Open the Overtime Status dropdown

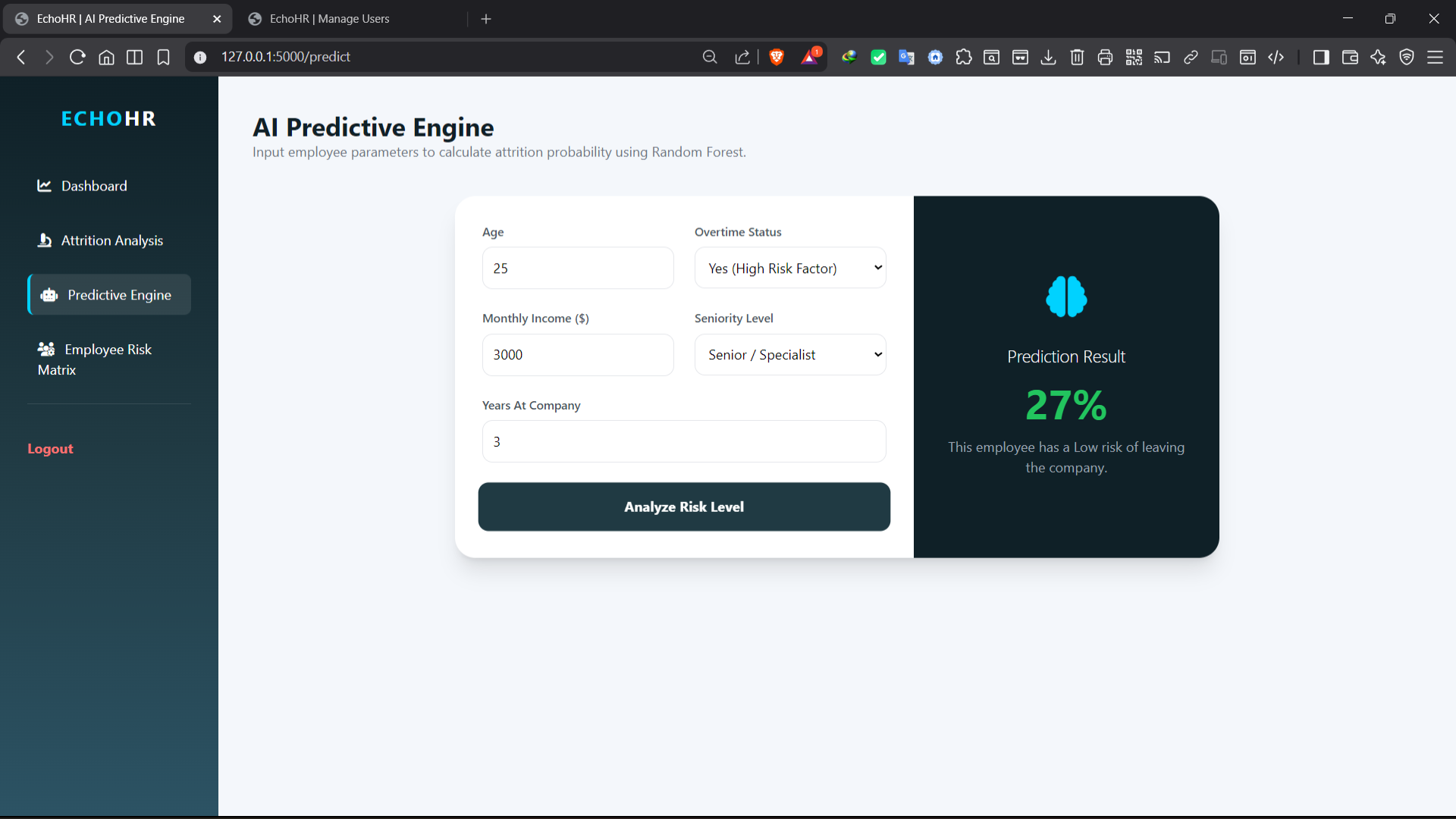790,268
